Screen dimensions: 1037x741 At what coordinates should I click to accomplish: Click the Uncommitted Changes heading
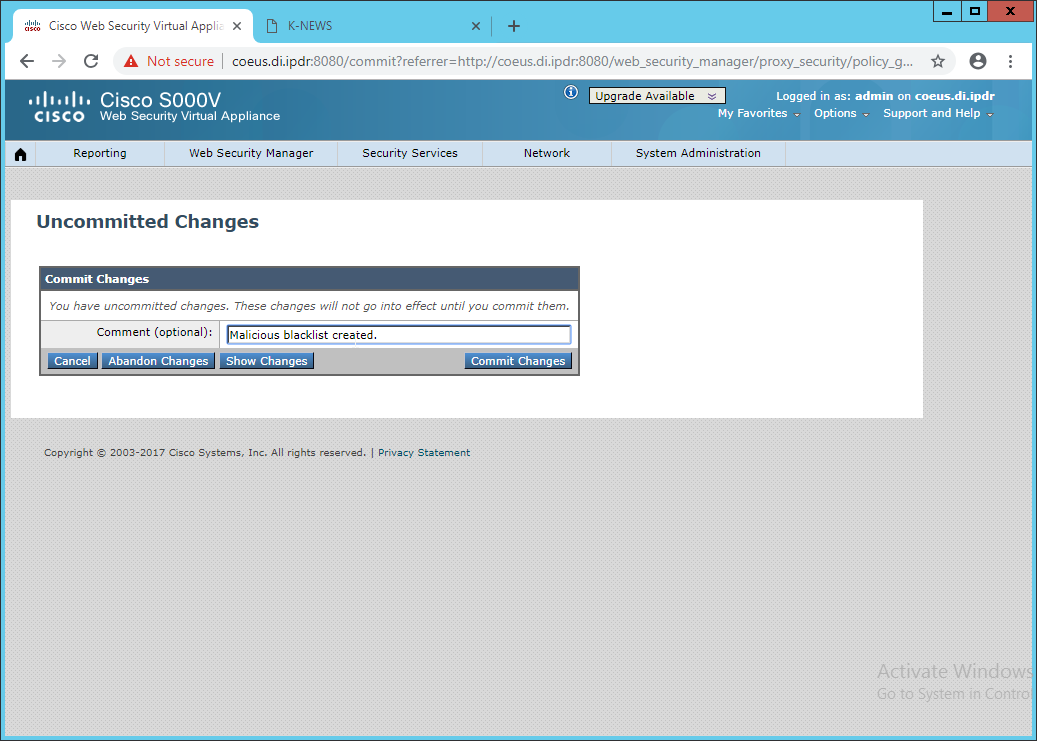point(147,222)
